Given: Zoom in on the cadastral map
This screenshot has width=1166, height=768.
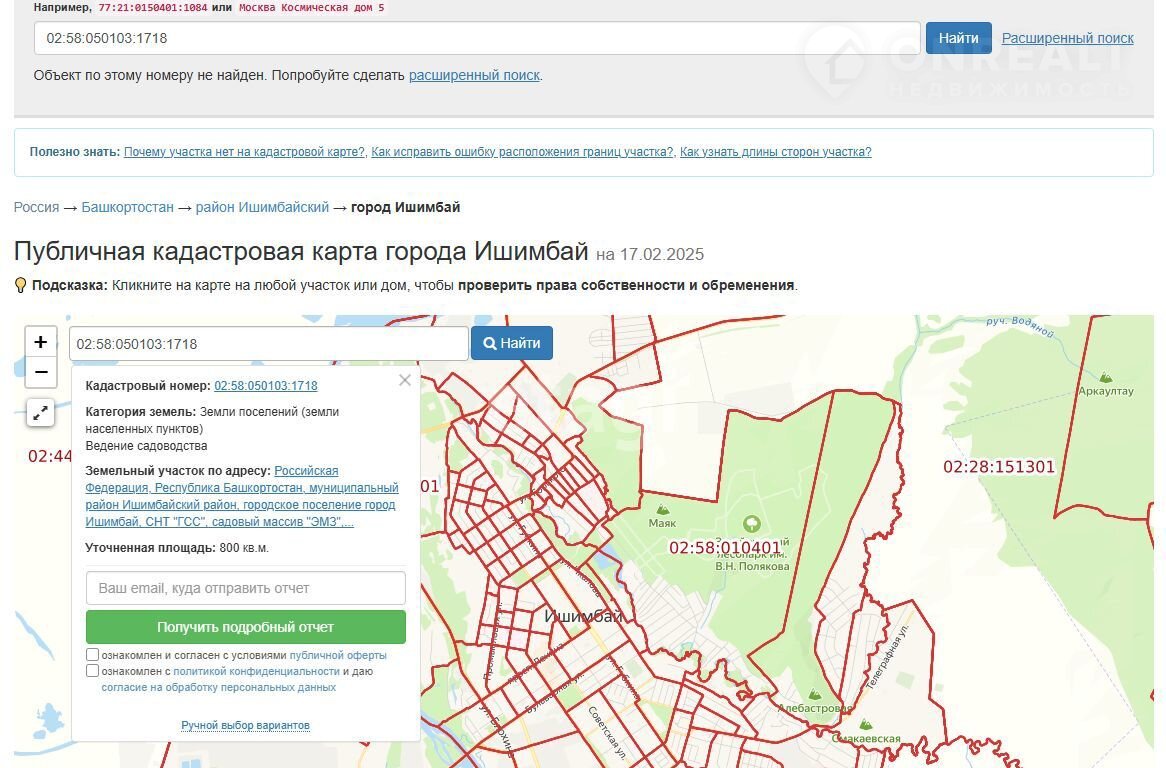Looking at the screenshot, I should point(40,342).
